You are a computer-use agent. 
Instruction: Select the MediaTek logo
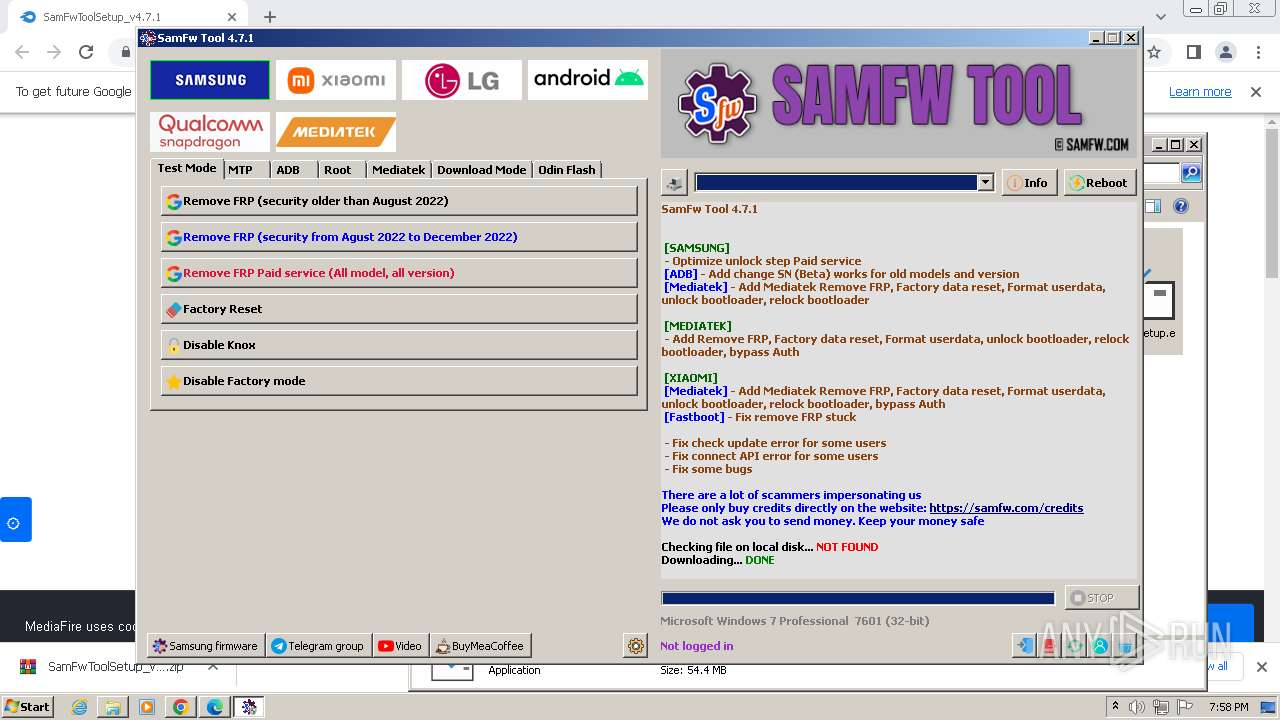pyautogui.click(x=336, y=132)
